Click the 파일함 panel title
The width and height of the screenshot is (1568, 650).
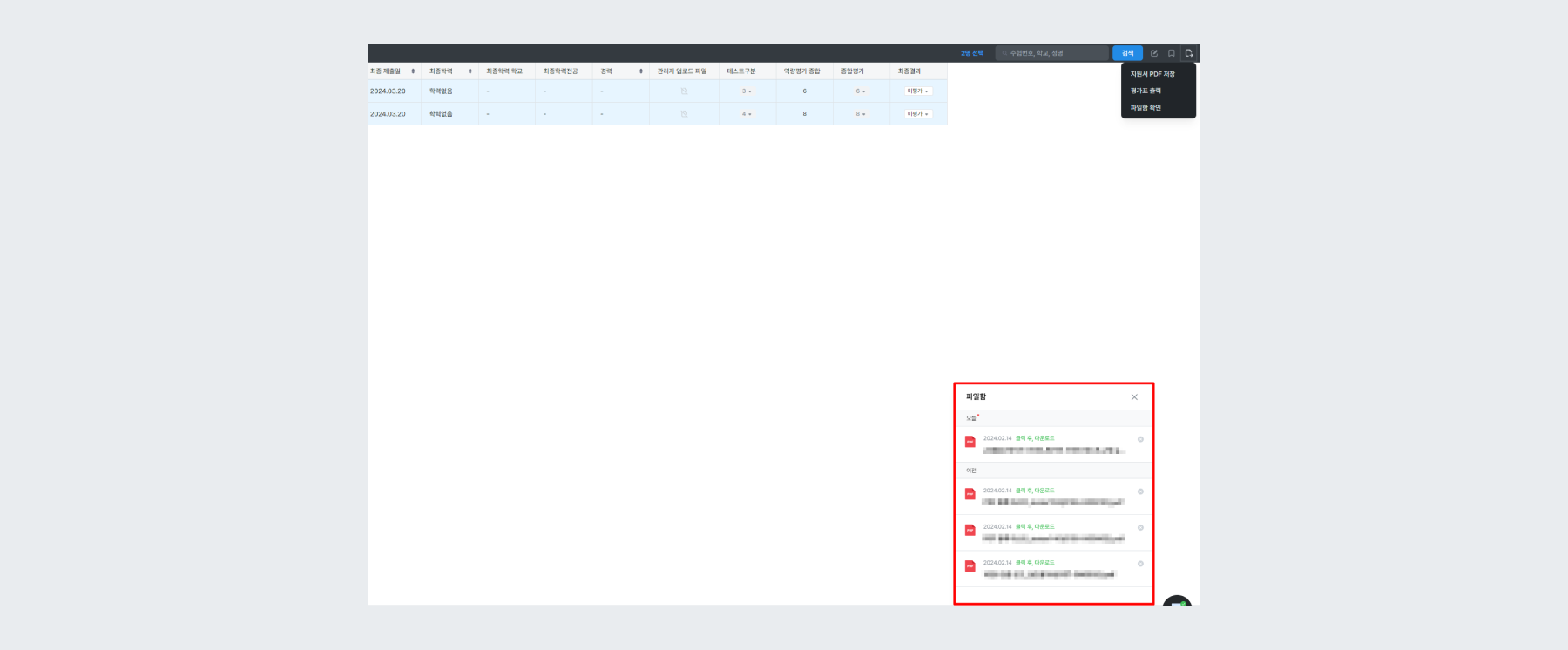pos(976,396)
